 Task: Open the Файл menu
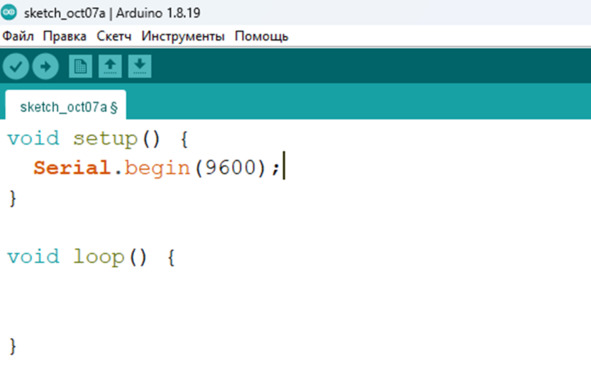pyautogui.click(x=18, y=37)
